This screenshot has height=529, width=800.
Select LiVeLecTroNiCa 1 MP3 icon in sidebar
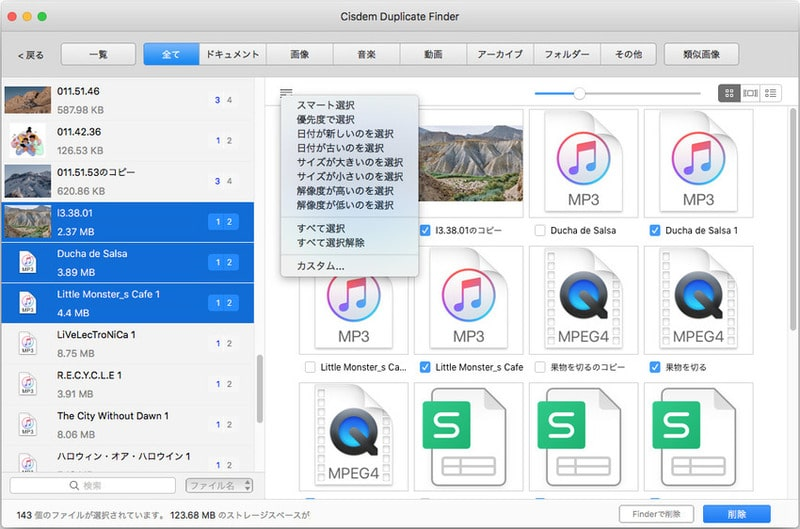(x=28, y=344)
